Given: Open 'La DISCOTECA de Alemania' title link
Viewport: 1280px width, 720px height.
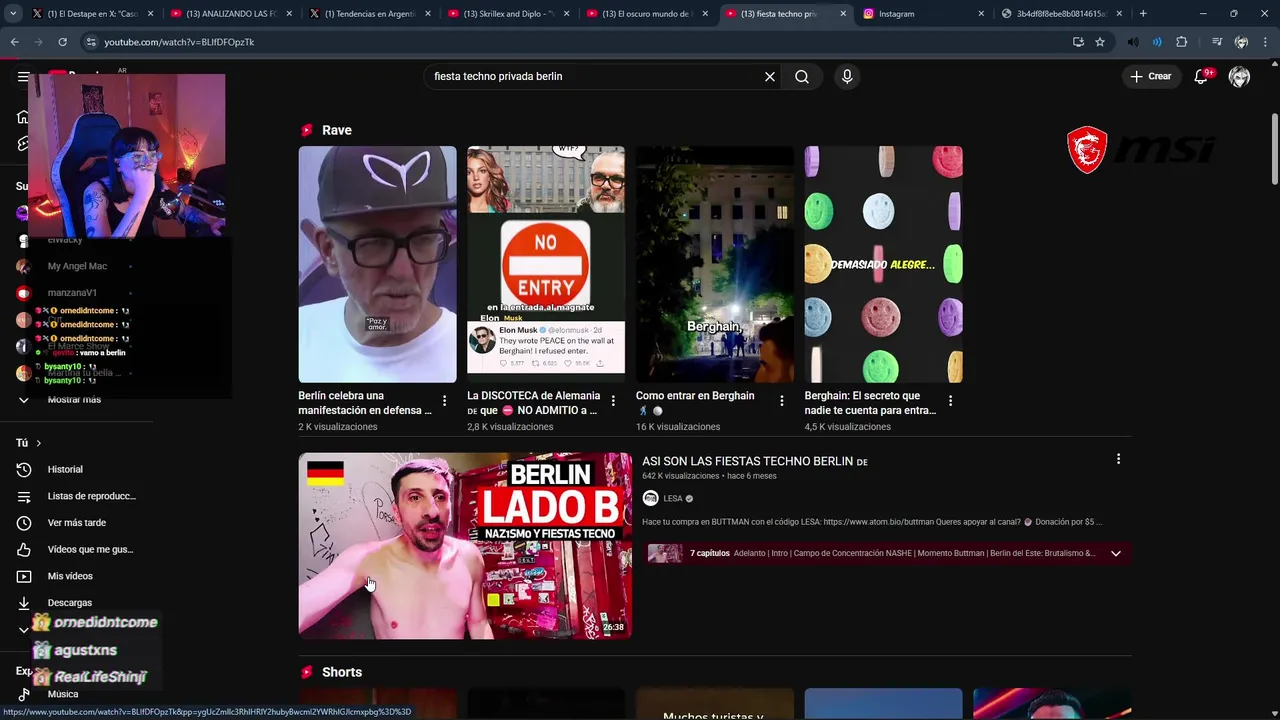Looking at the screenshot, I should (x=533, y=403).
